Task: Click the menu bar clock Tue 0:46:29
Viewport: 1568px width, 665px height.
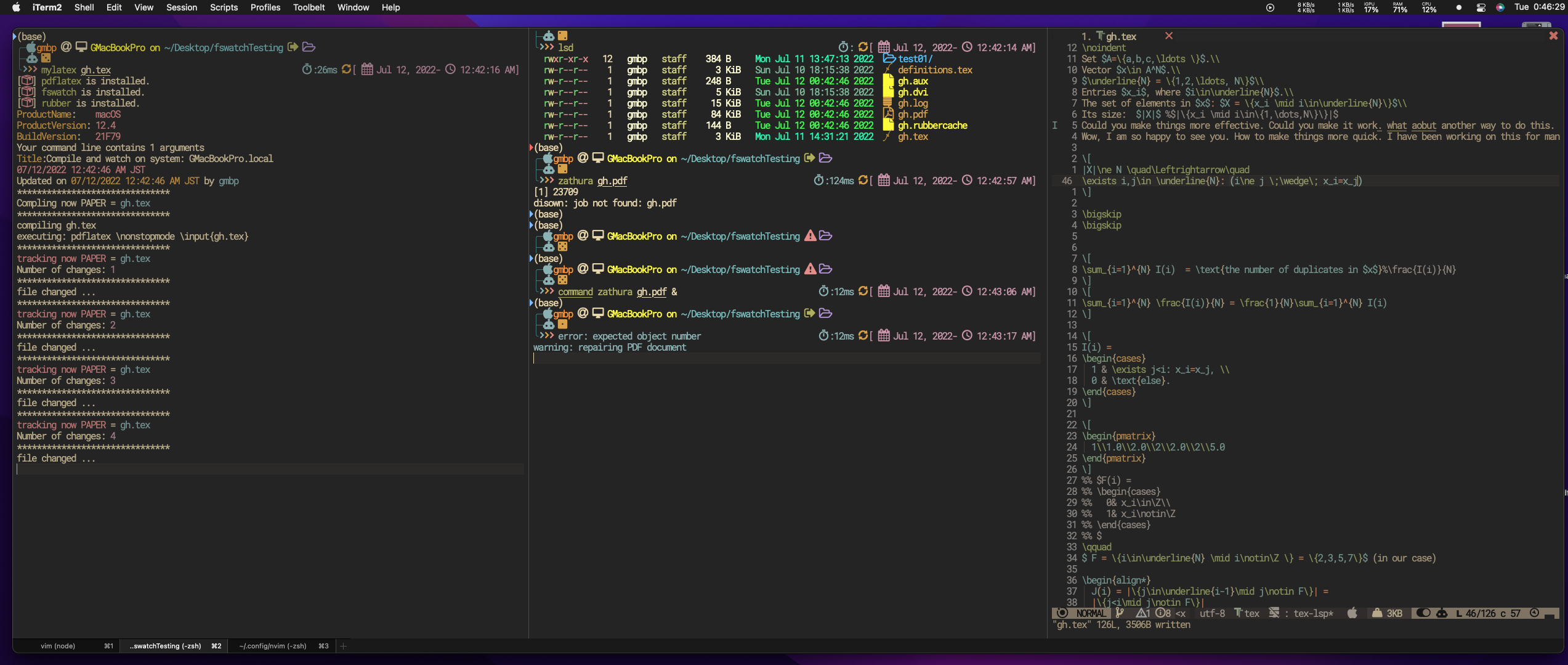Action: (x=1539, y=7)
